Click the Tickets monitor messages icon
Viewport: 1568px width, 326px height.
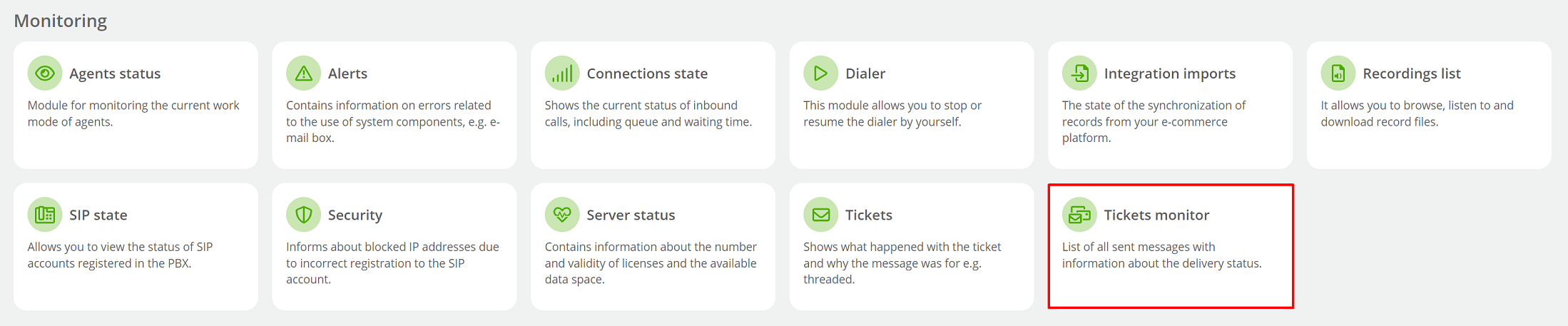pyautogui.click(x=1079, y=215)
